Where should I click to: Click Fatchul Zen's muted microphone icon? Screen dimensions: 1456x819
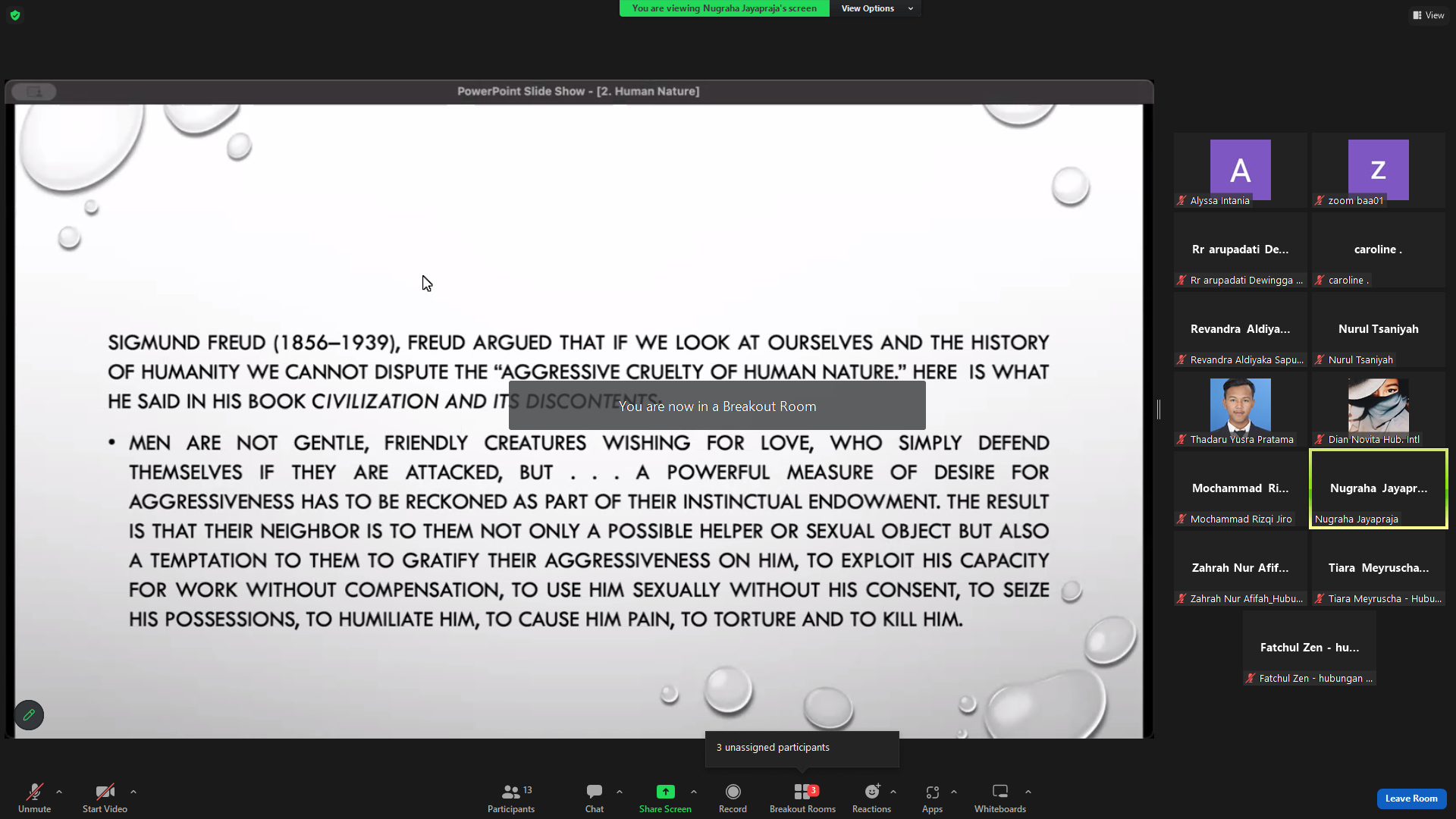(1250, 679)
